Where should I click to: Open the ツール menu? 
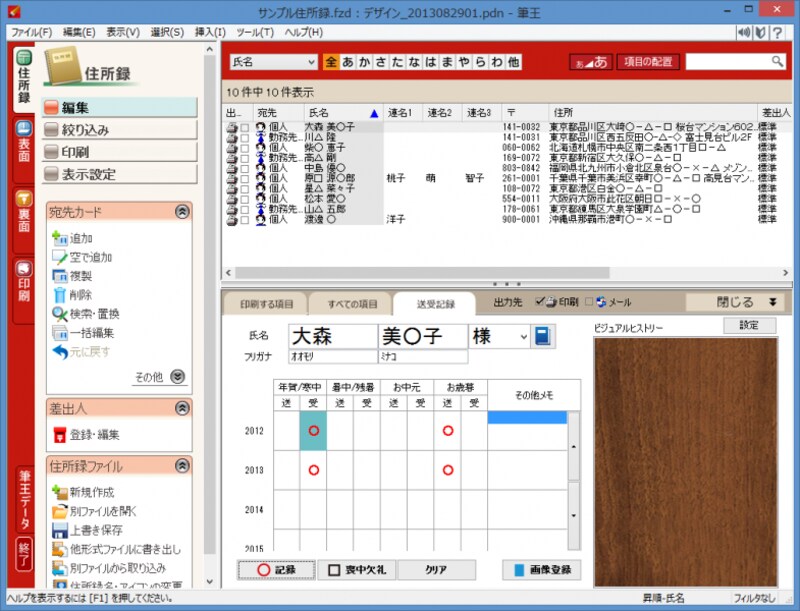click(254, 32)
